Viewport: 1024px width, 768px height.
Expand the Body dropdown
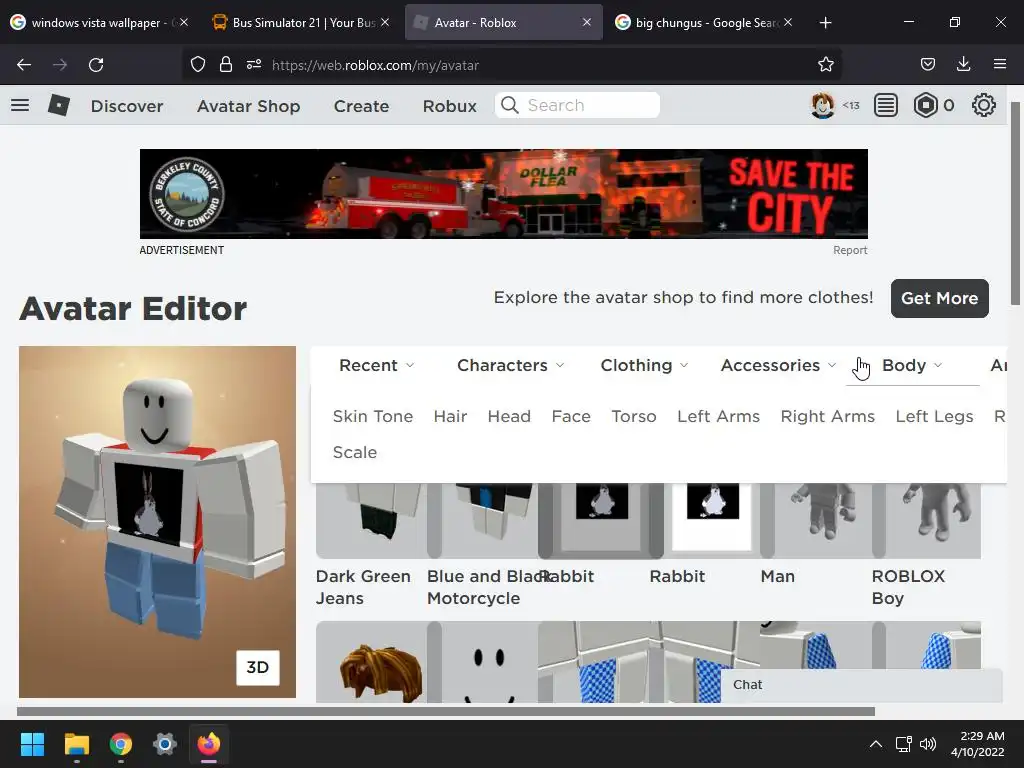click(x=912, y=365)
